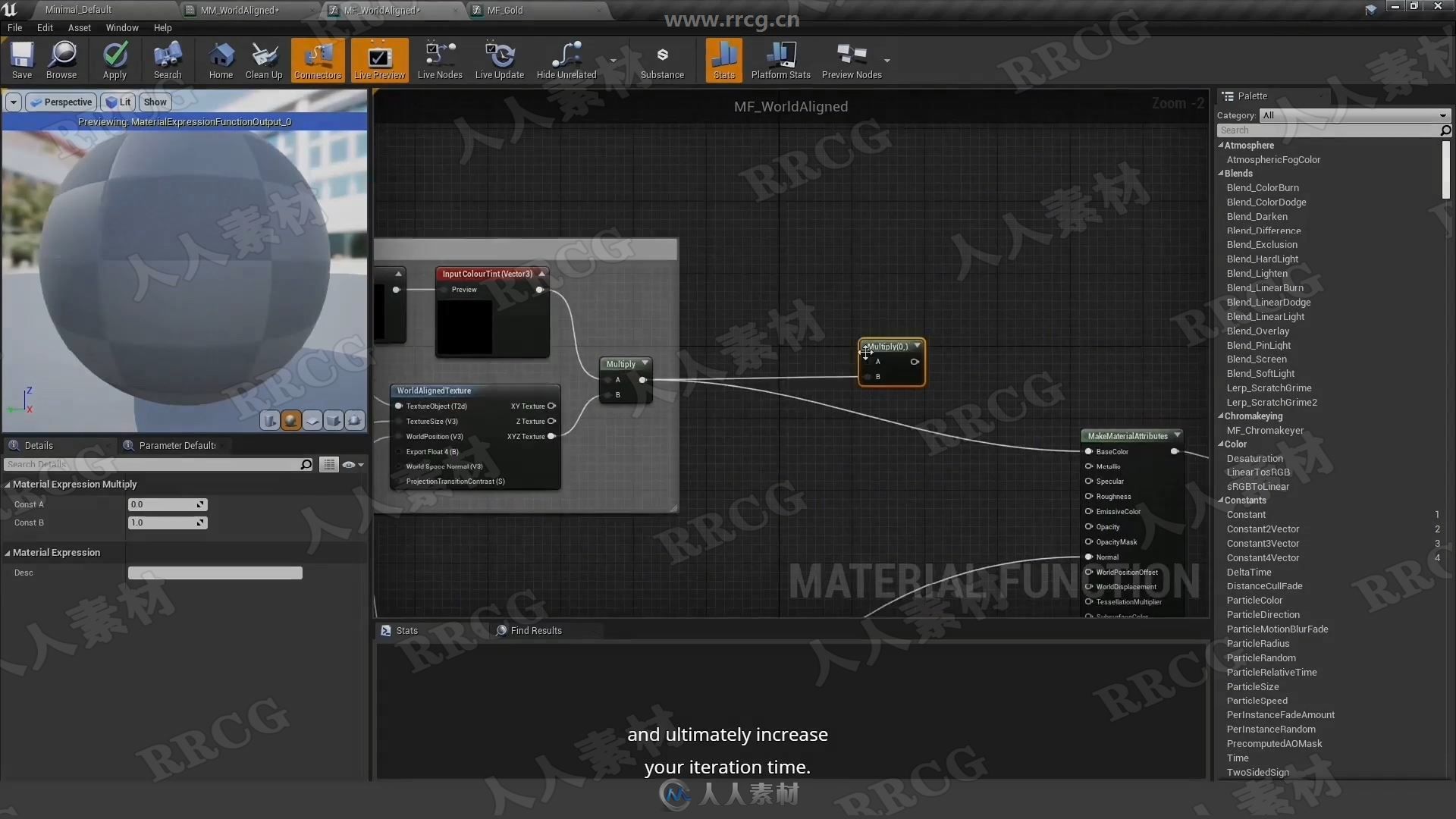Open the Edit menu
This screenshot has height=819, width=1456.
click(45, 27)
